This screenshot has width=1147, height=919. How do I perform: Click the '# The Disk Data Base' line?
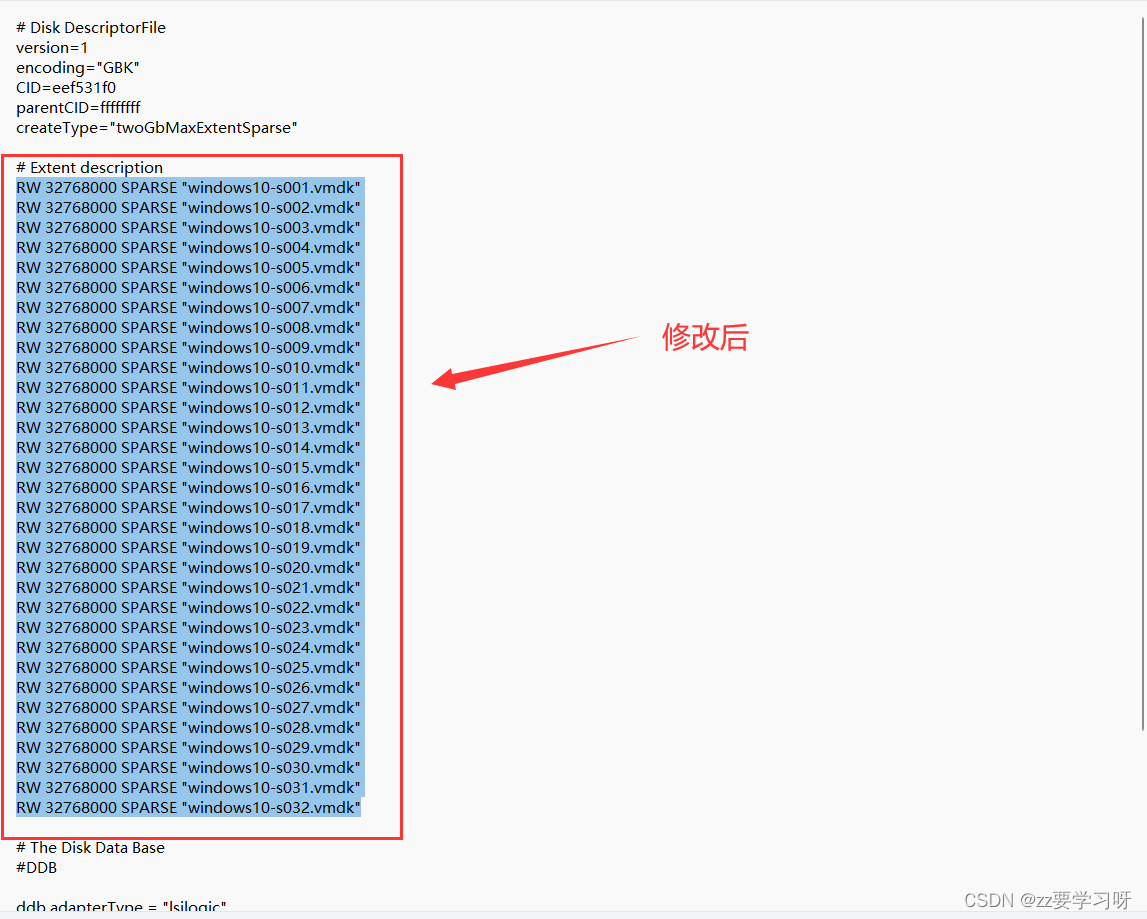91,847
